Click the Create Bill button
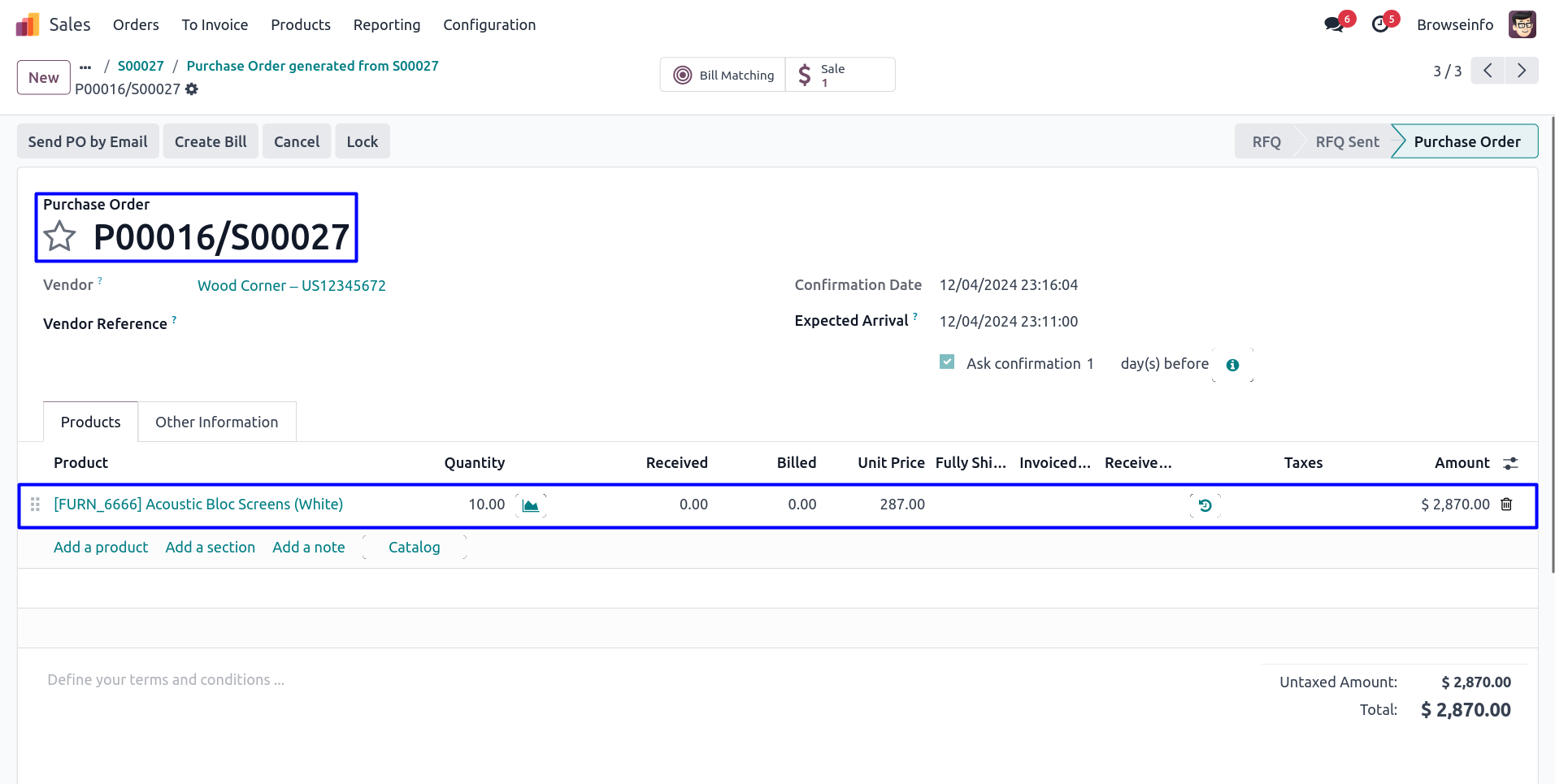The width and height of the screenshot is (1555, 784). pyautogui.click(x=211, y=141)
